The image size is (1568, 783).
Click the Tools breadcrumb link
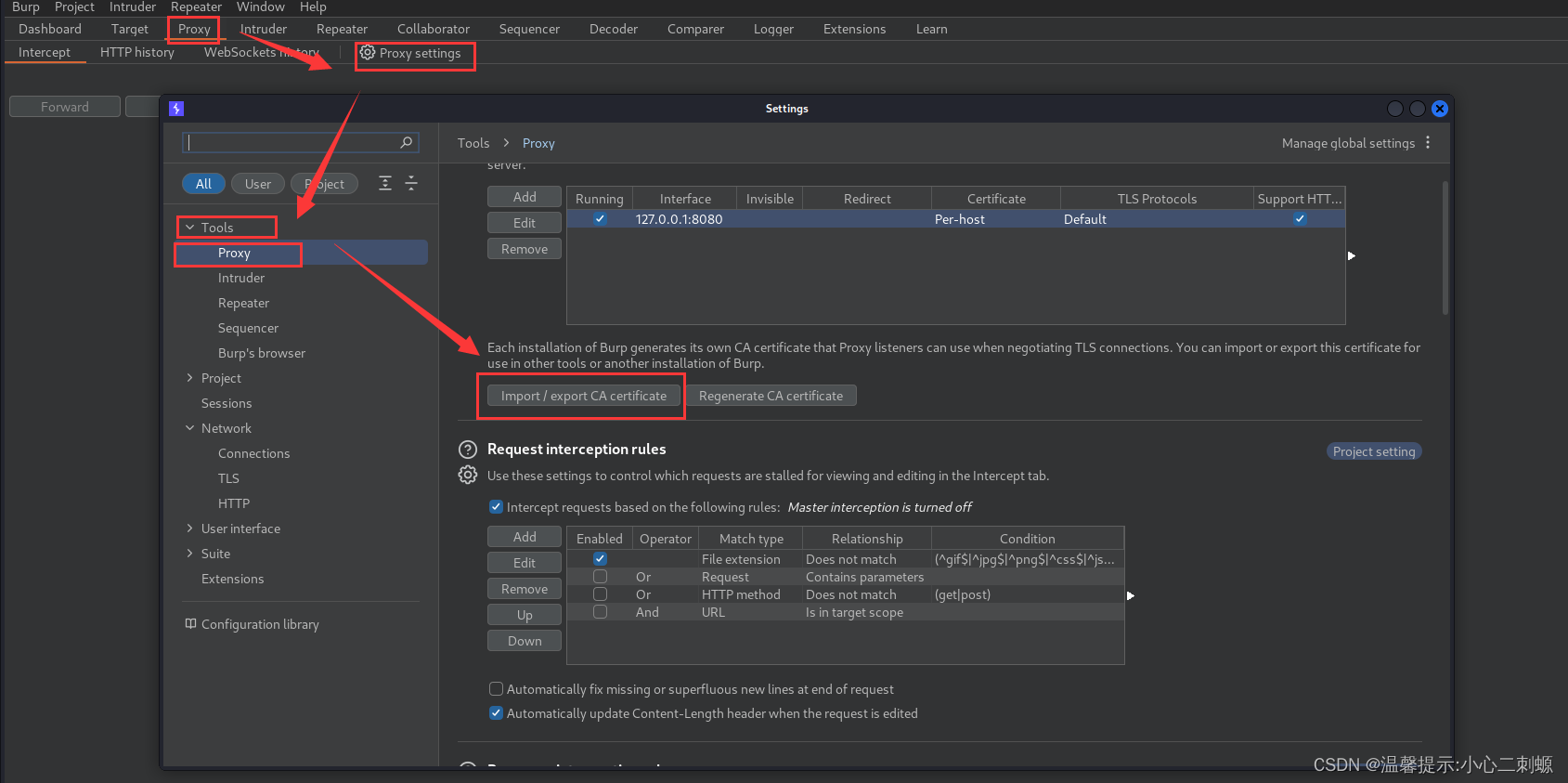tap(473, 143)
